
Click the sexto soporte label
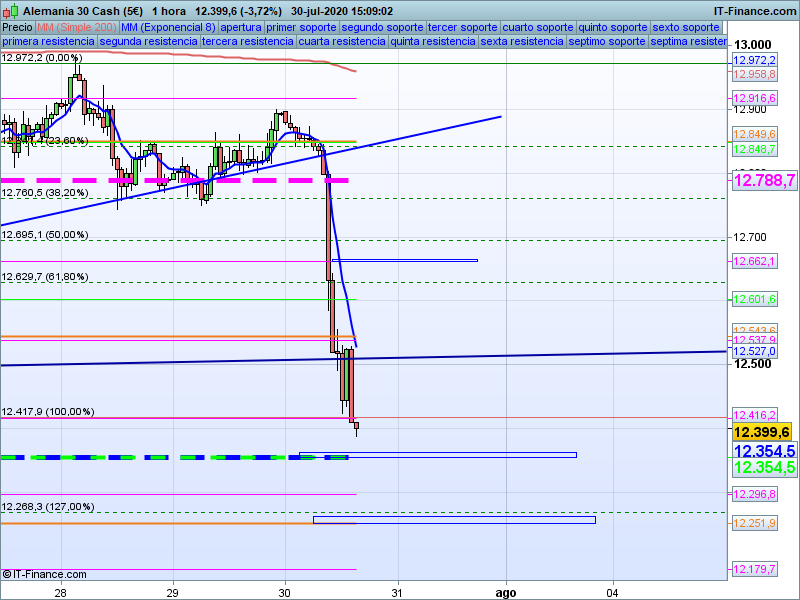pos(686,28)
